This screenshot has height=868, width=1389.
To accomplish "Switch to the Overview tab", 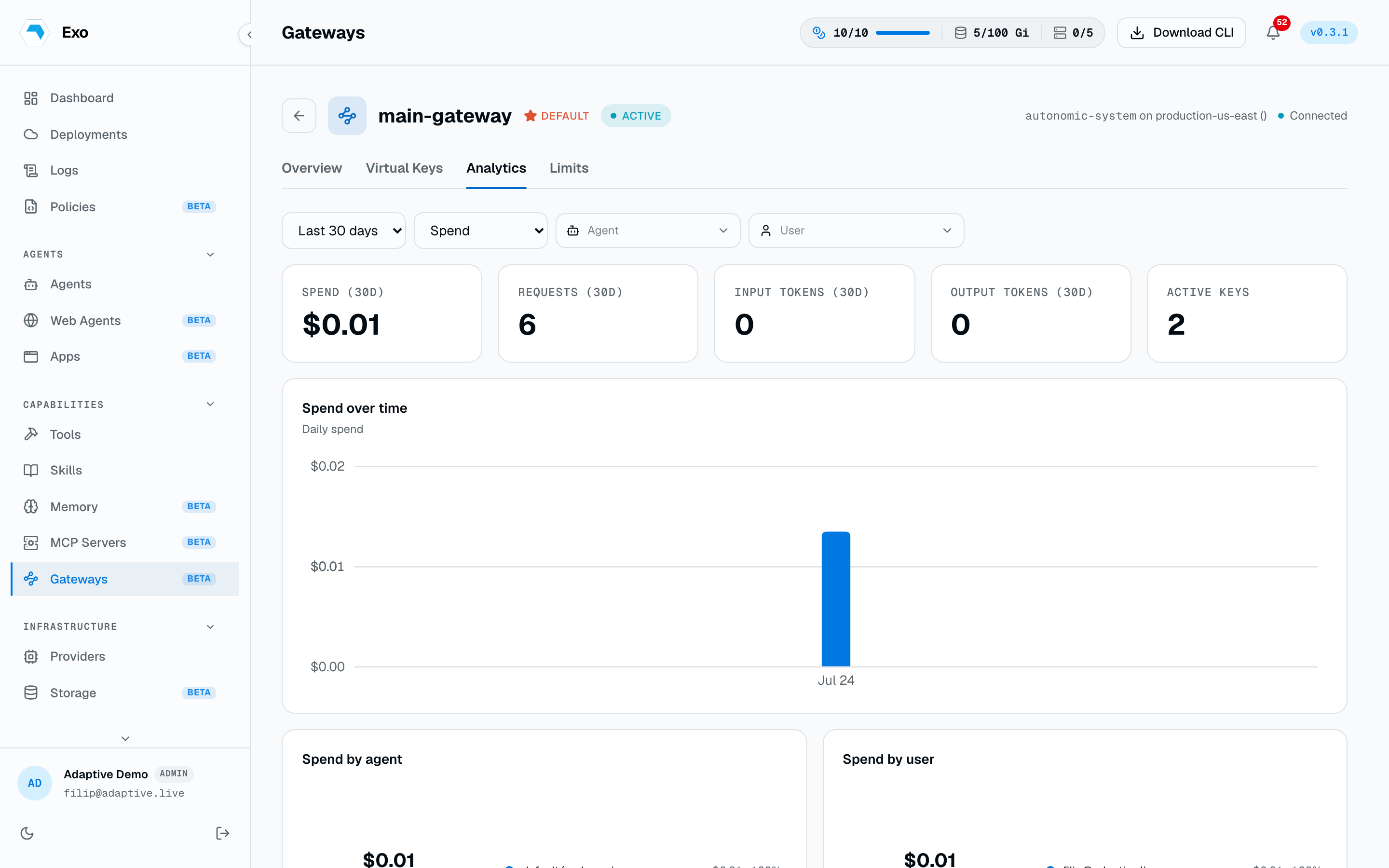I will [x=312, y=168].
